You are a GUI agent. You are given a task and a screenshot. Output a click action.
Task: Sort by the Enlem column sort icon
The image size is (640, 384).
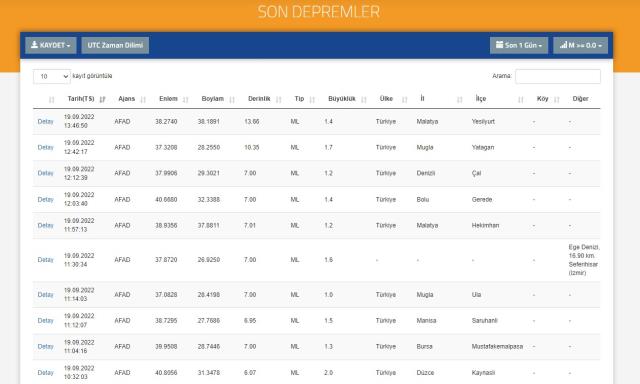[185, 99]
